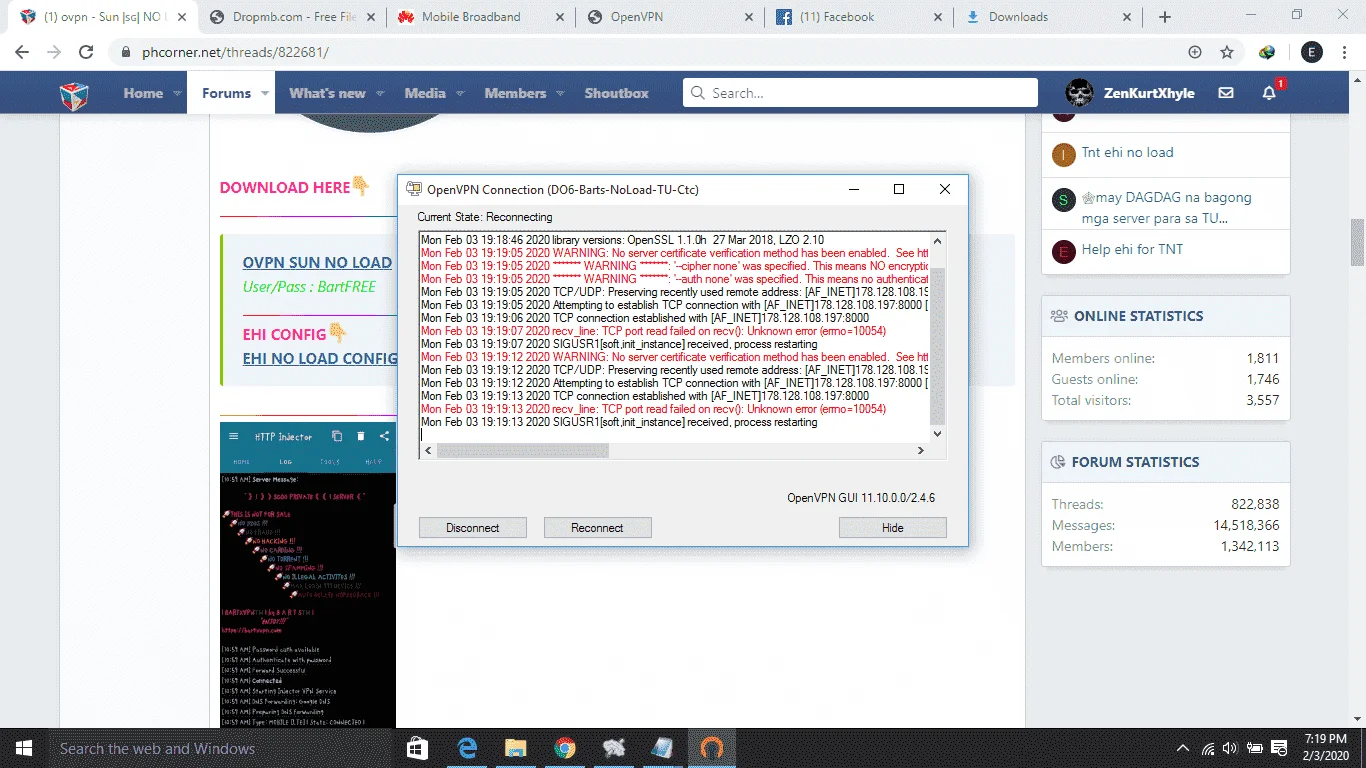1366x768 pixels.
Task: Expand the Forums menu dropdown arrow
Action: 265,93
